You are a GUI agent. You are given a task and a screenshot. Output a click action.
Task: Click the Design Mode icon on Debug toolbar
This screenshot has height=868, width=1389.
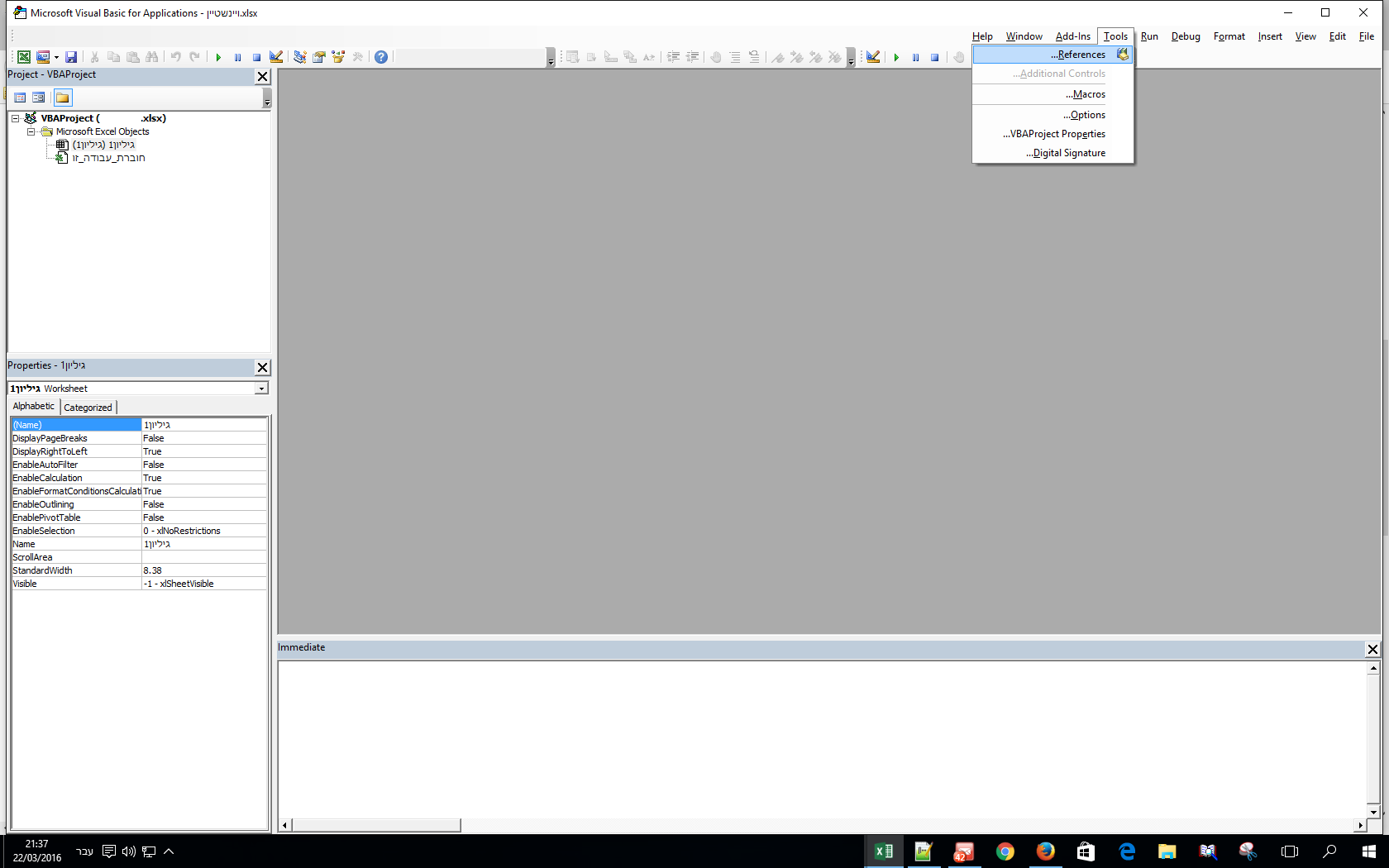pos(873,57)
